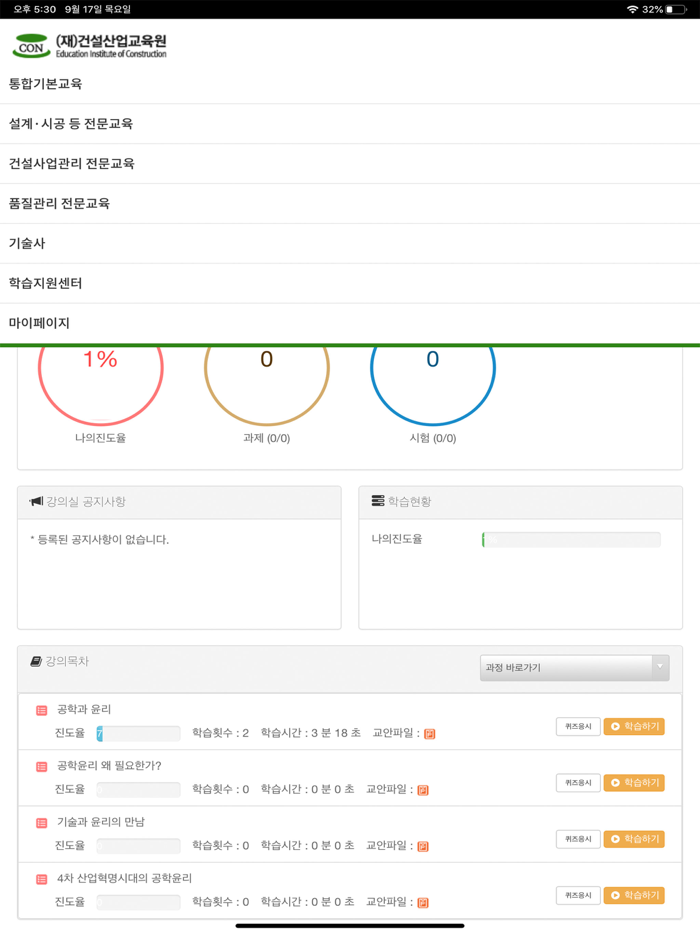Click the home indicator bar
The height and width of the screenshot is (934, 700).
tap(350, 926)
